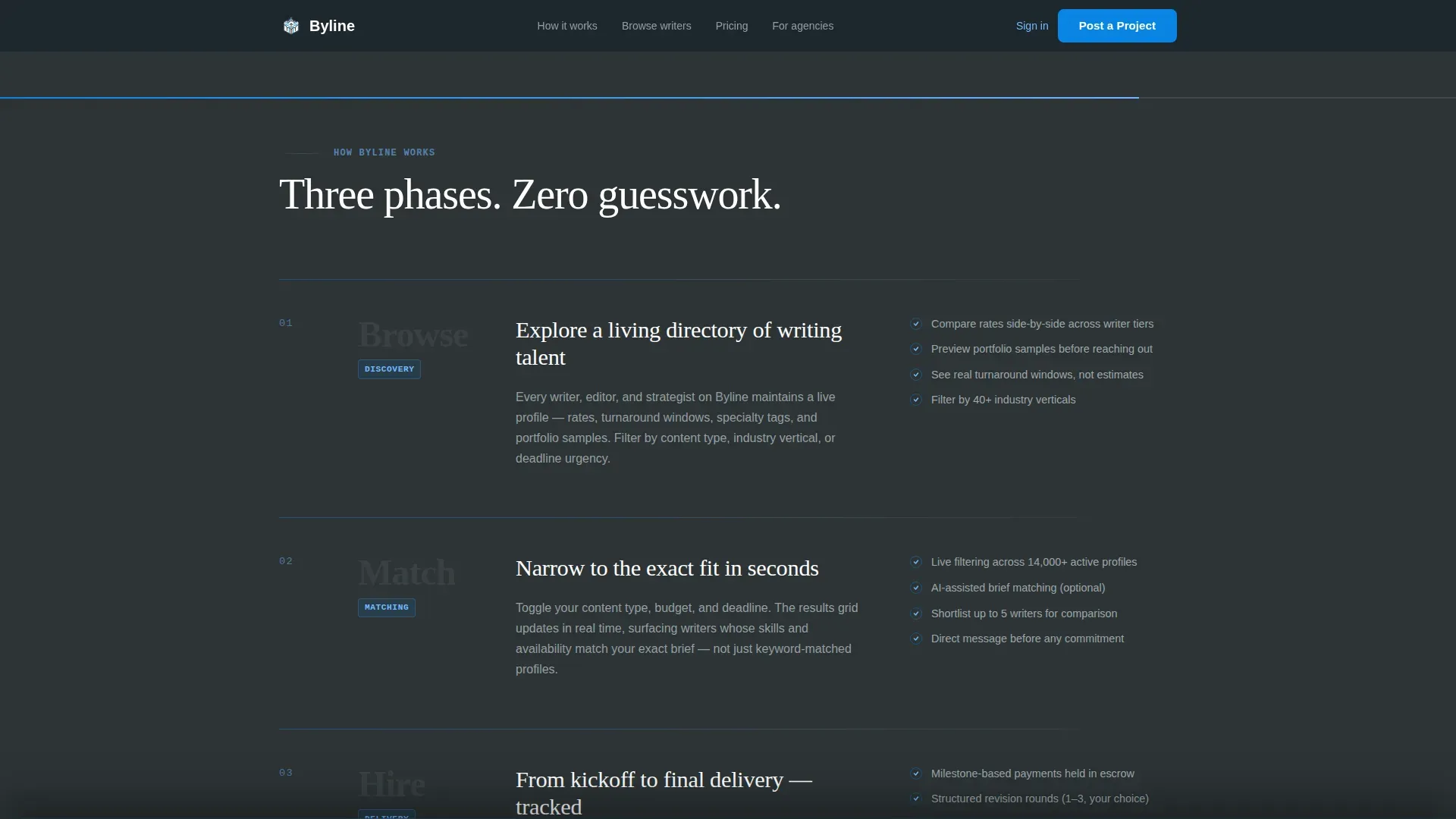Image resolution: width=1456 pixels, height=819 pixels.
Task: Click text See real turnaround windows, not estimates
Action: tap(1037, 375)
